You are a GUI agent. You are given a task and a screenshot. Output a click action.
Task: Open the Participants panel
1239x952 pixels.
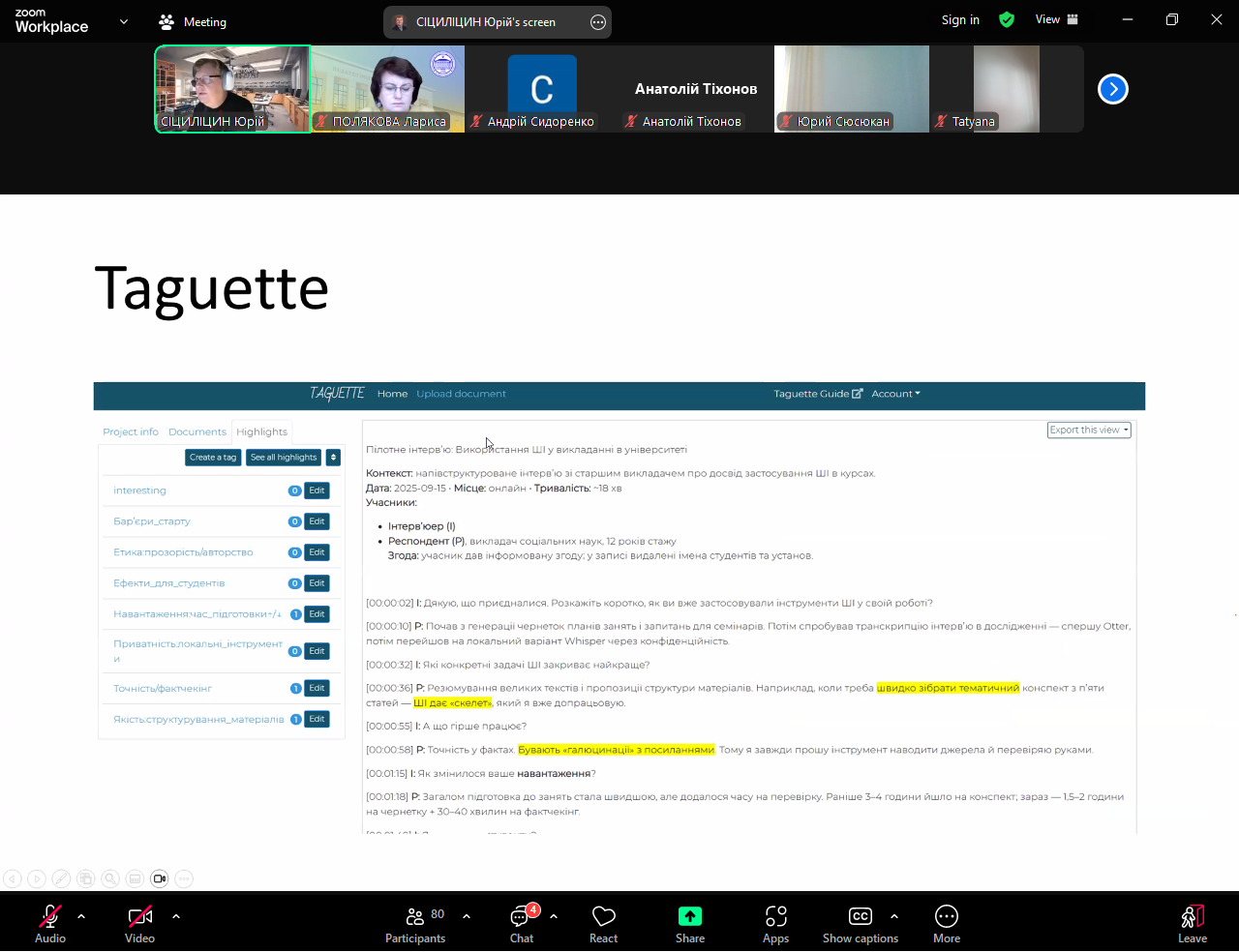click(x=415, y=917)
